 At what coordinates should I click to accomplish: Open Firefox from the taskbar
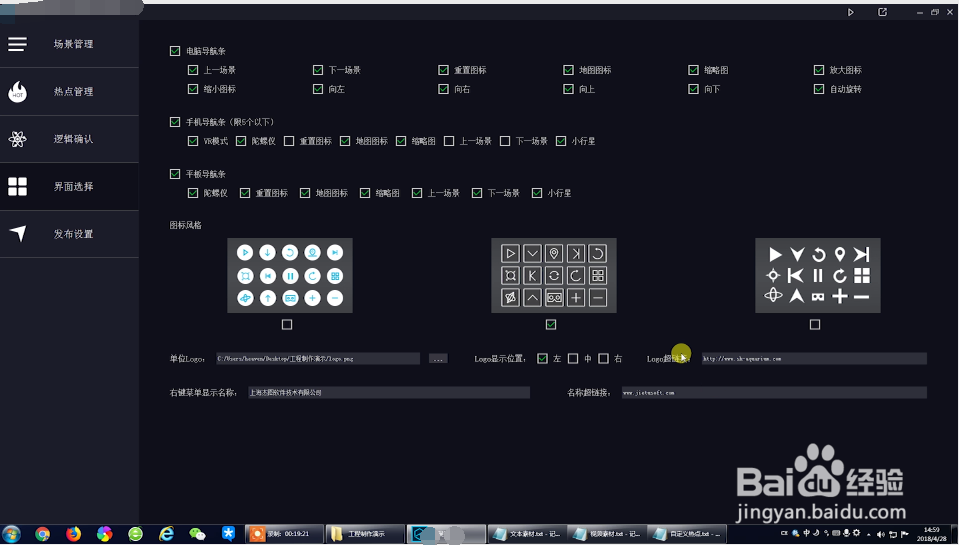[x=73, y=534]
